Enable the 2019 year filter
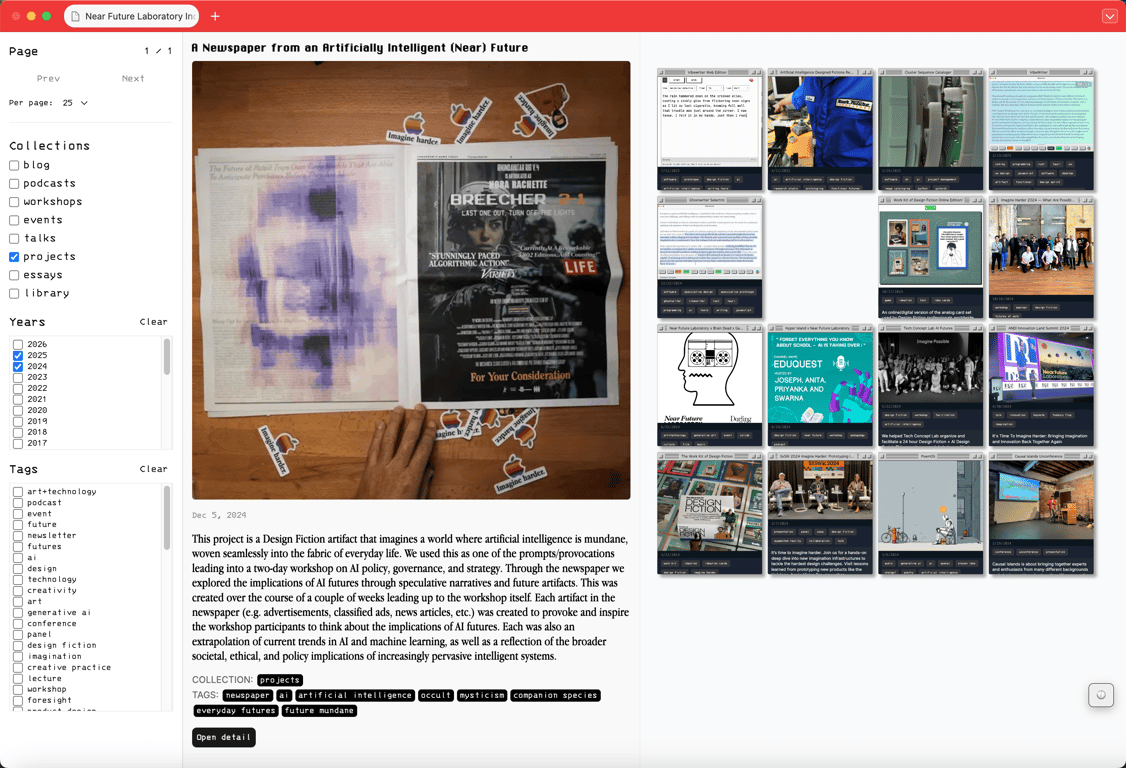The image size is (1126, 768). coord(18,422)
